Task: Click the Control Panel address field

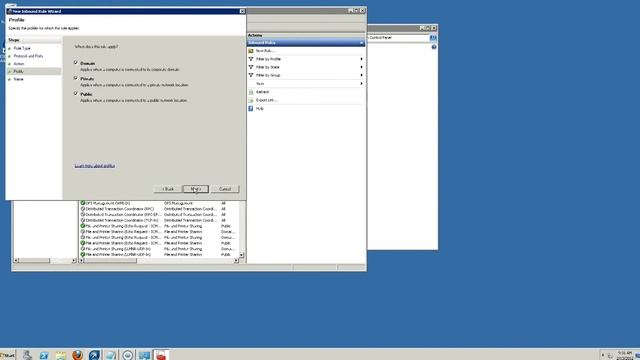Action: click(398, 38)
